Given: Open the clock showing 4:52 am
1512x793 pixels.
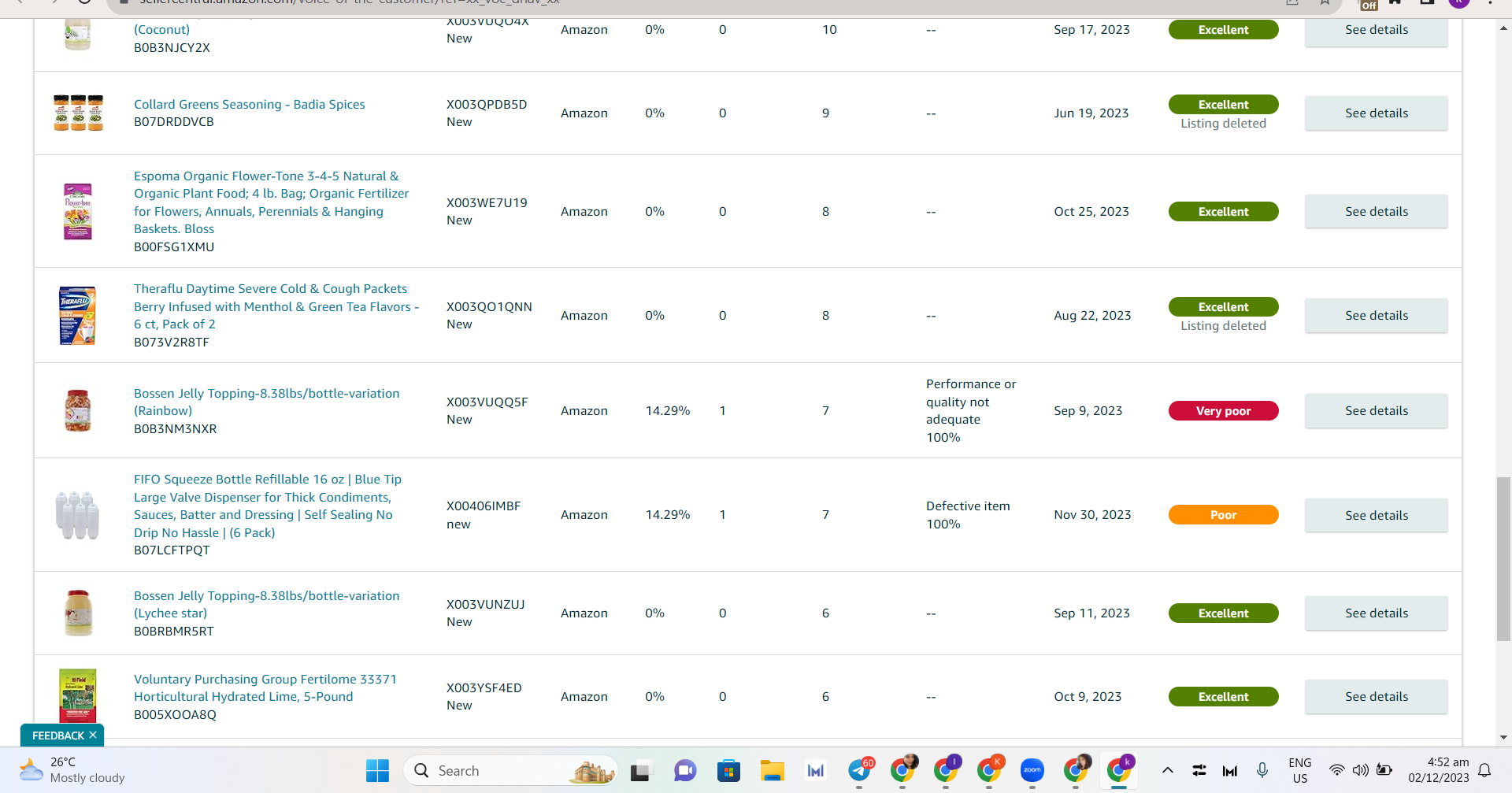Looking at the screenshot, I should (1439, 770).
